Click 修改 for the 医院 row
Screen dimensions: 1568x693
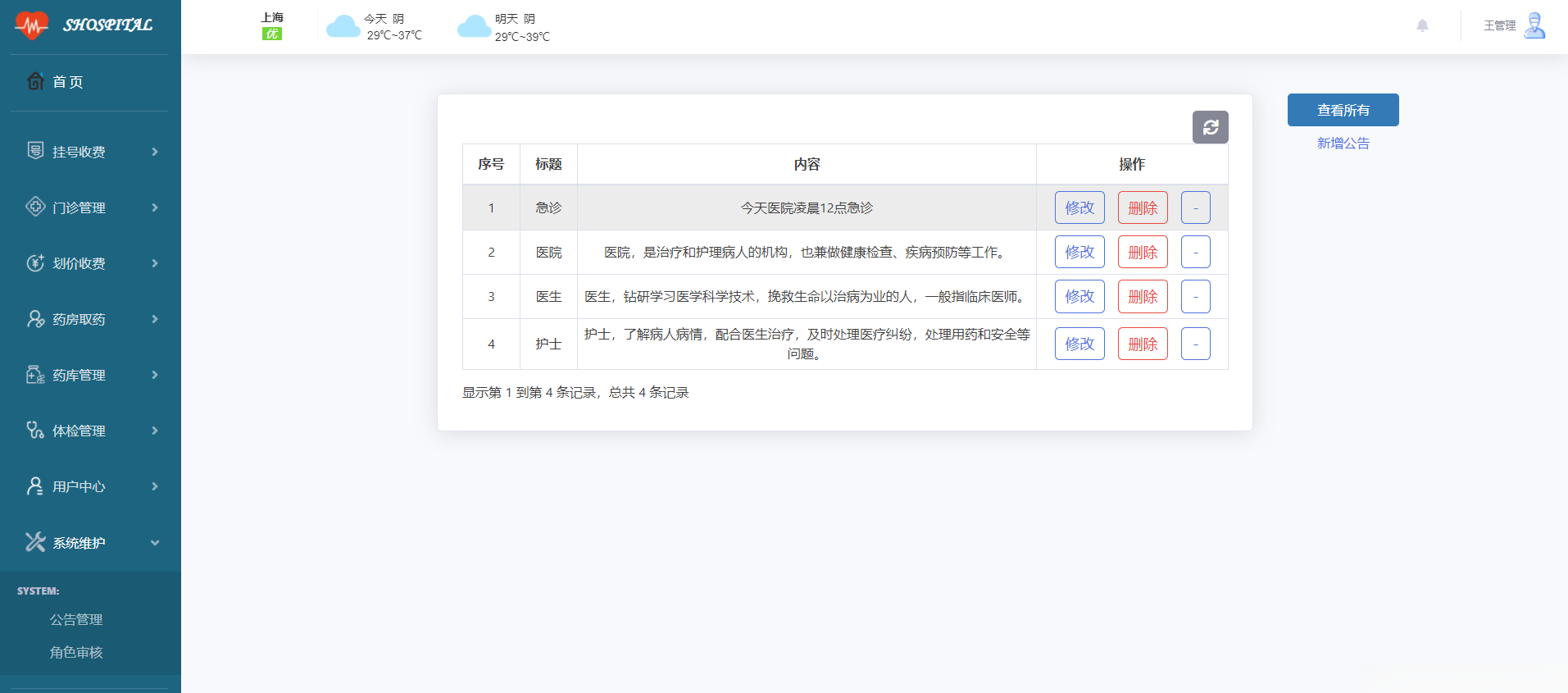pyautogui.click(x=1079, y=252)
